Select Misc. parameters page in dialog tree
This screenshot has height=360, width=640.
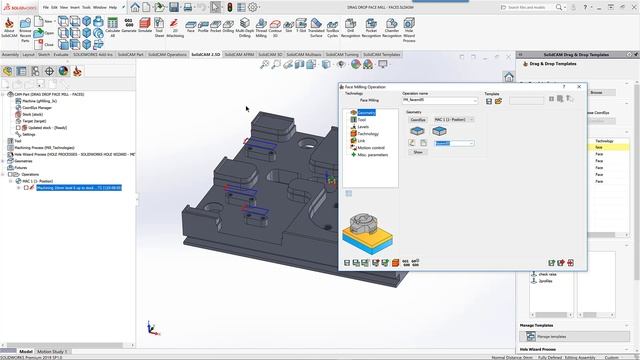(373, 155)
